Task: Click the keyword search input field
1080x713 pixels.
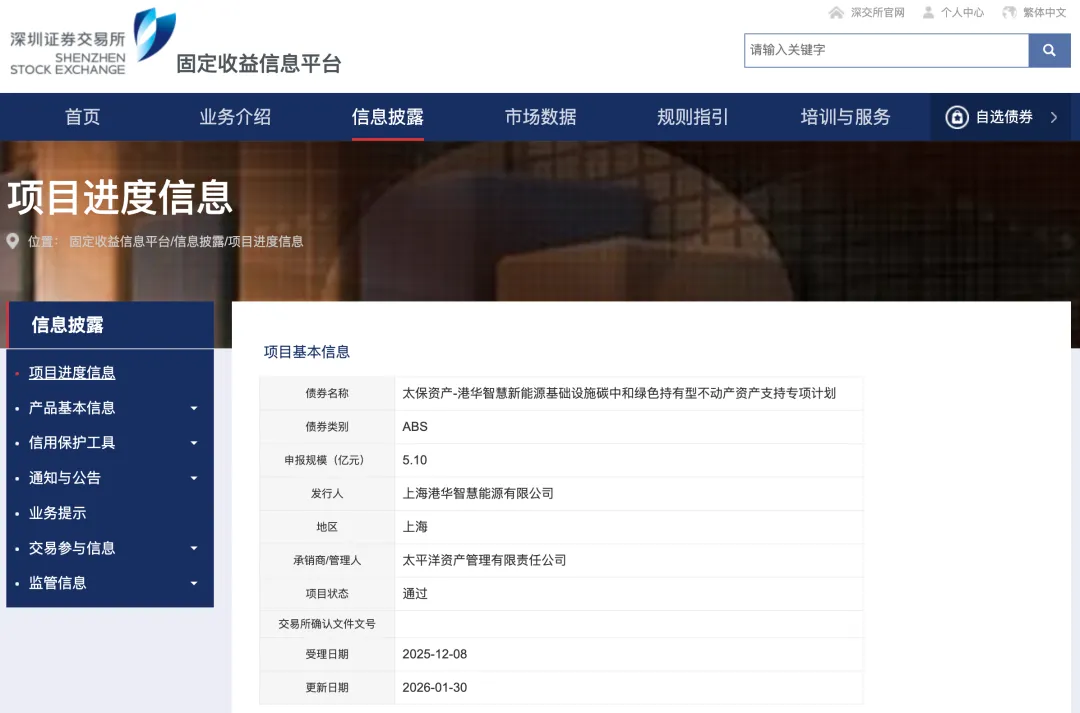Action: 886,50
